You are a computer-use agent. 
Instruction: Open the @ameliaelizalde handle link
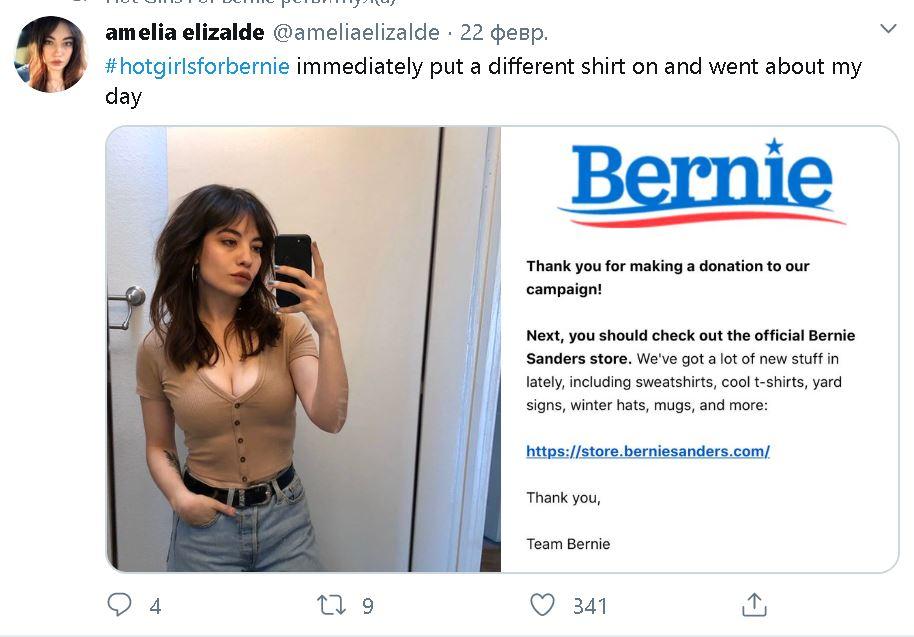[356, 33]
